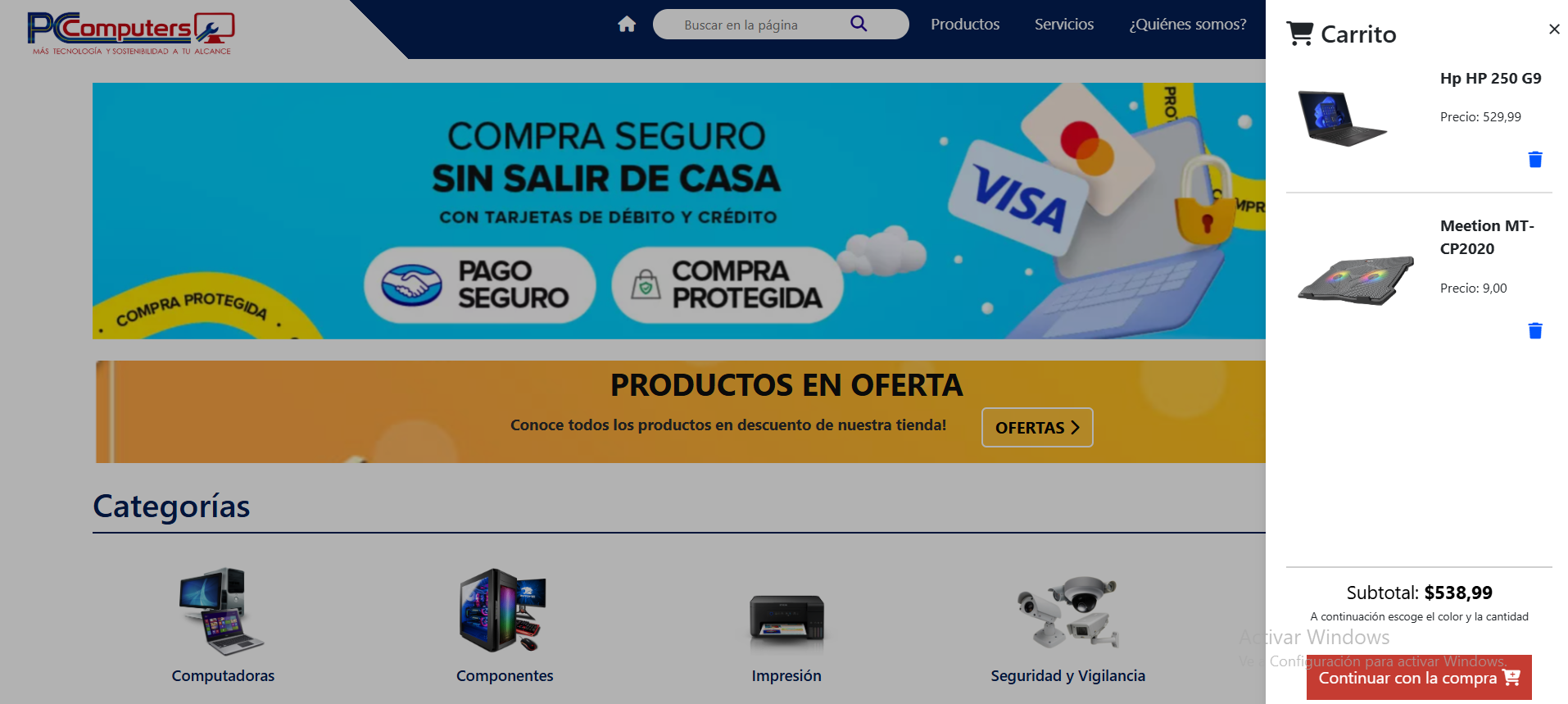Click Continuar con la compra button

pos(1419,677)
